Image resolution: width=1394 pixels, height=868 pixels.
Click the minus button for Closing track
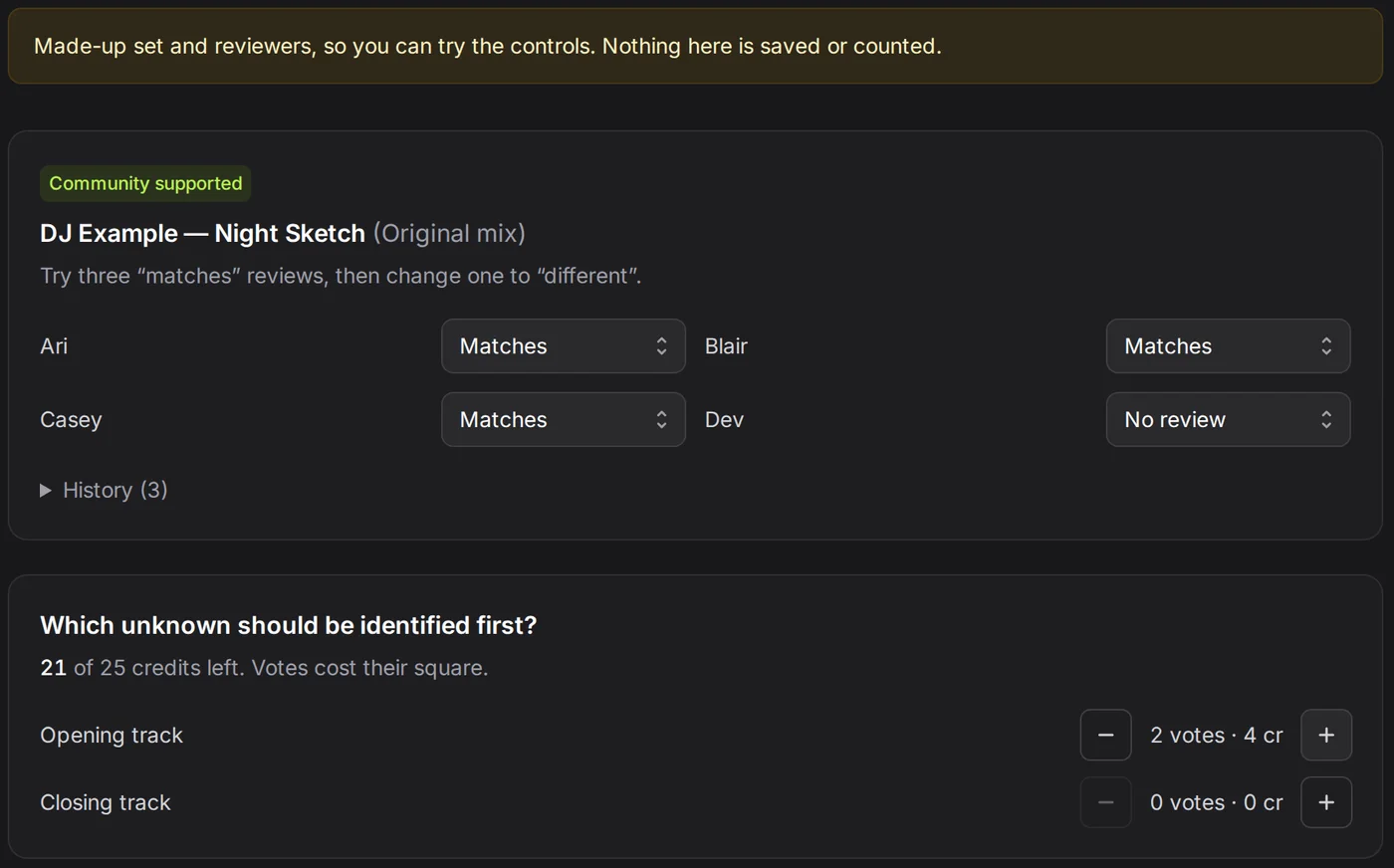point(1105,802)
